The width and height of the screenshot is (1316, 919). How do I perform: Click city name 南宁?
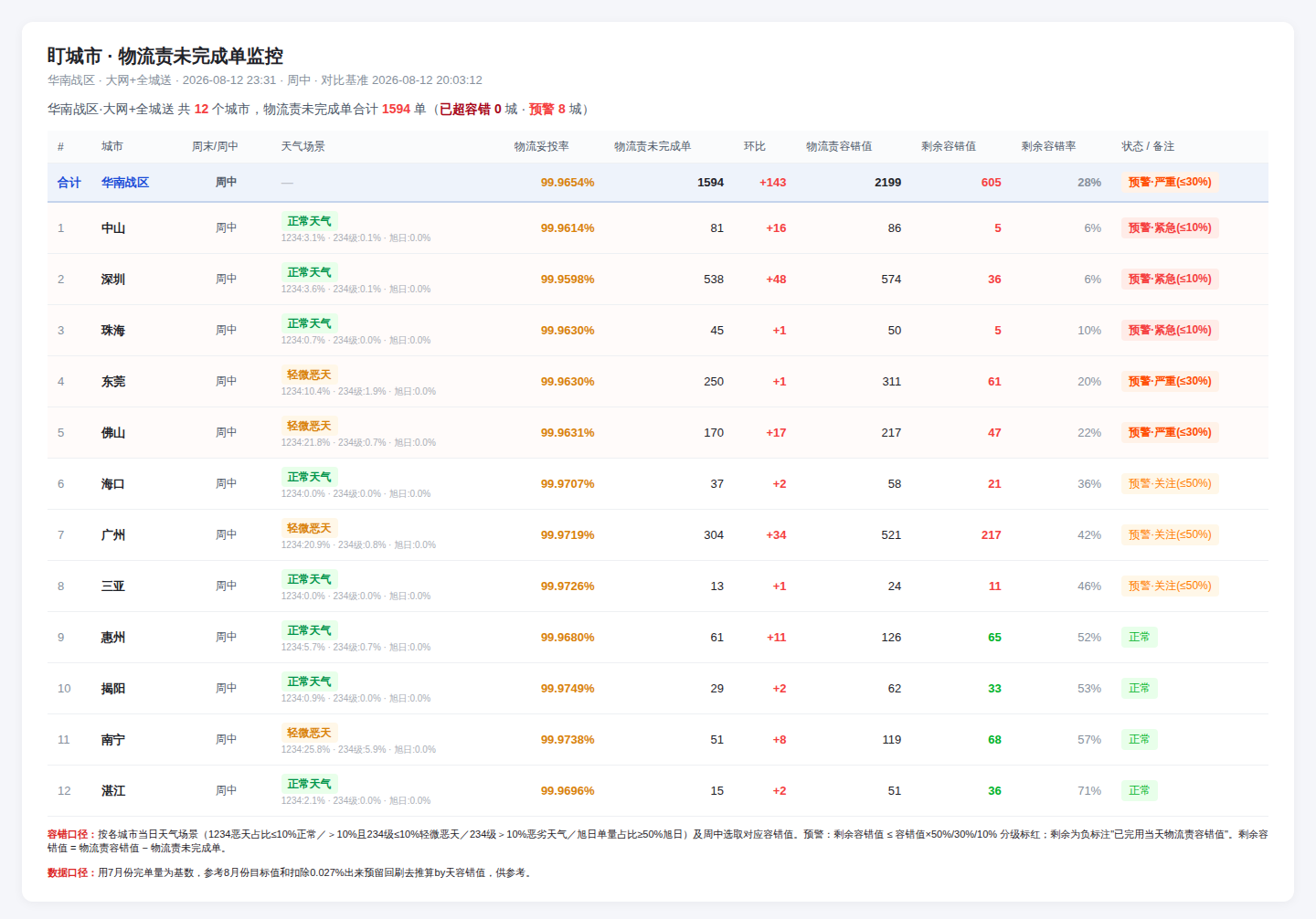click(x=113, y=740)
